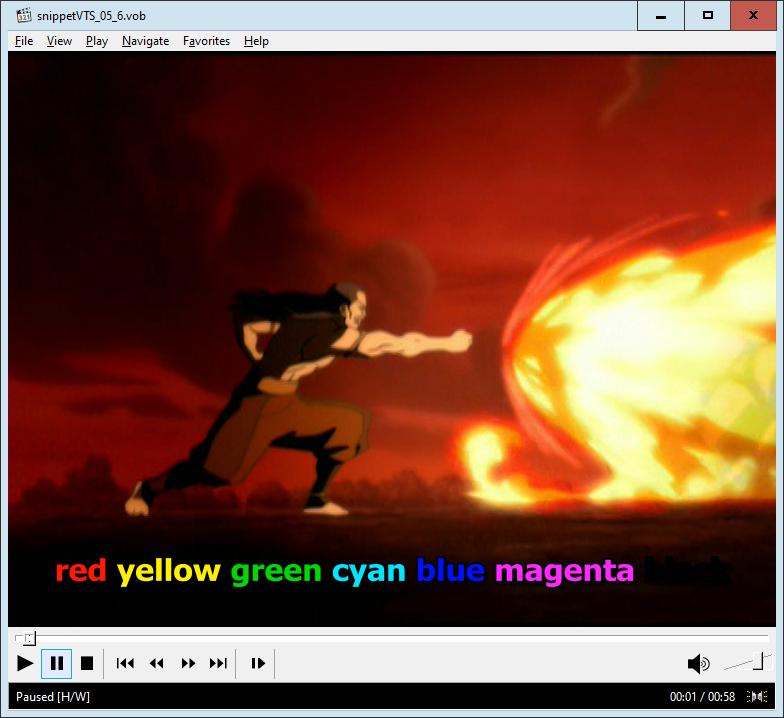Click the Stop button
This screenshot has width=784, height=718.
click(87, 664)
